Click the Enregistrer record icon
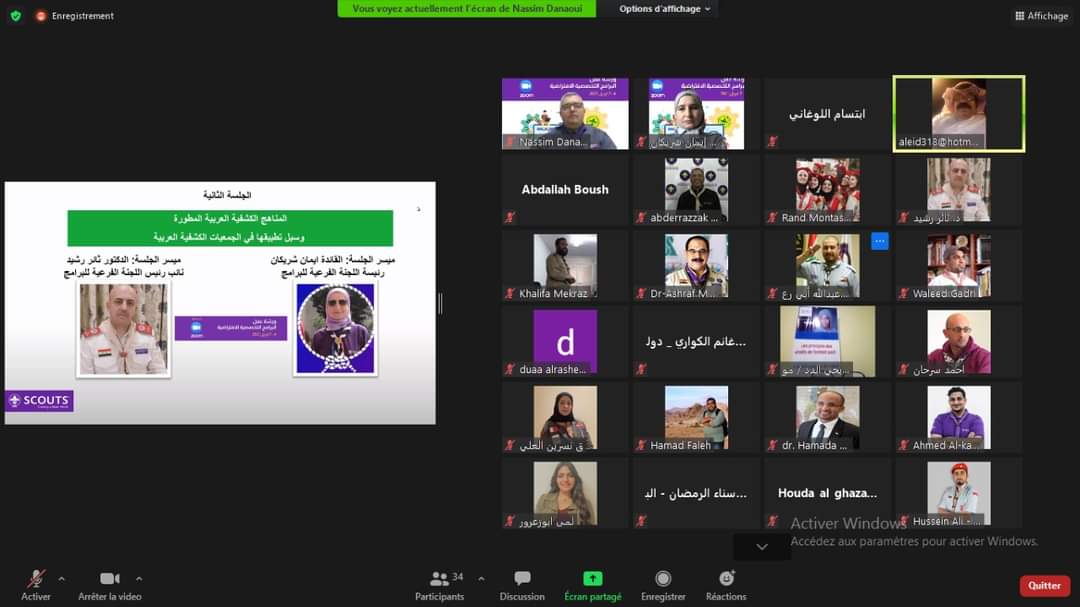 (x=663, y=579)
